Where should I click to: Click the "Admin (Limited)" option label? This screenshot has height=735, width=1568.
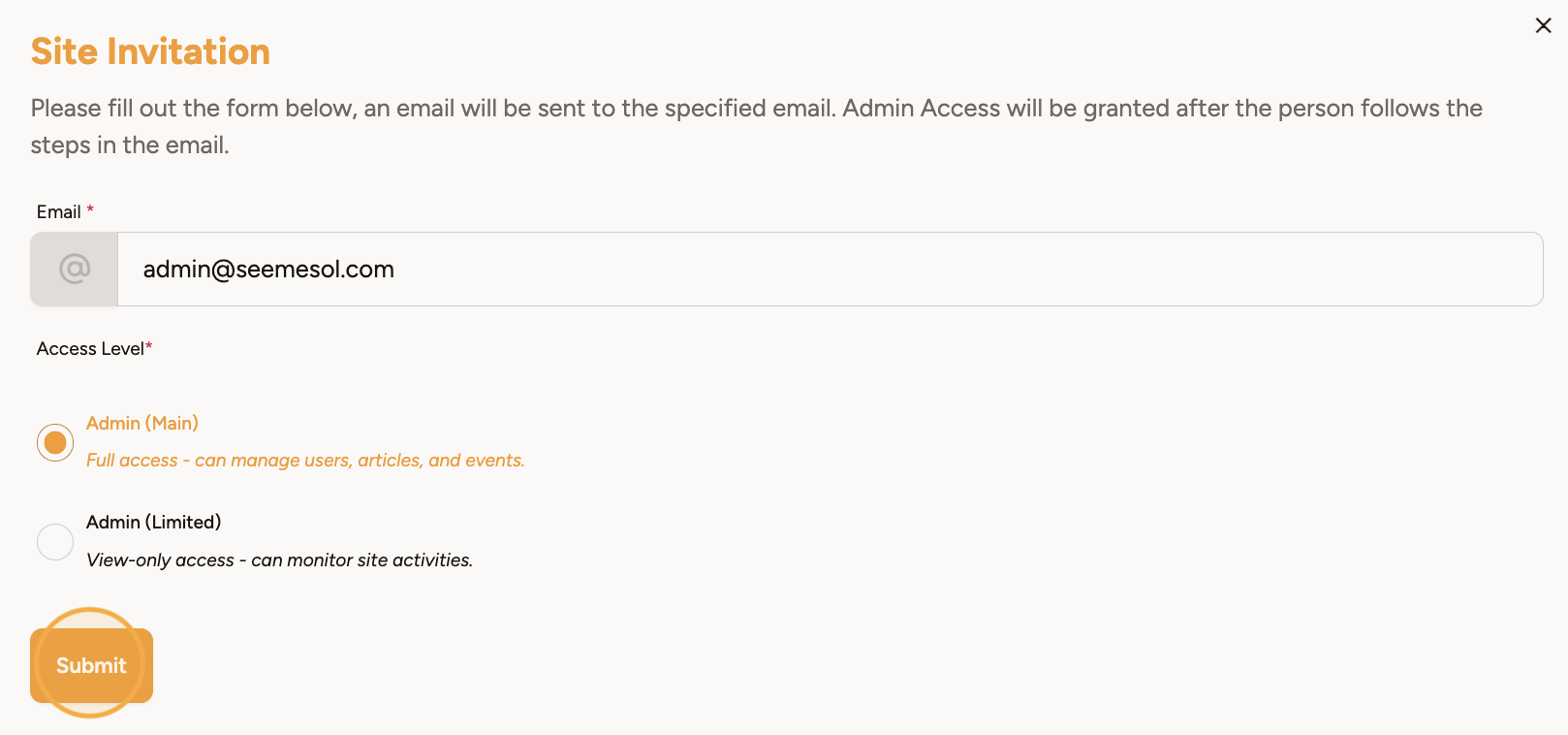(153, 523)
